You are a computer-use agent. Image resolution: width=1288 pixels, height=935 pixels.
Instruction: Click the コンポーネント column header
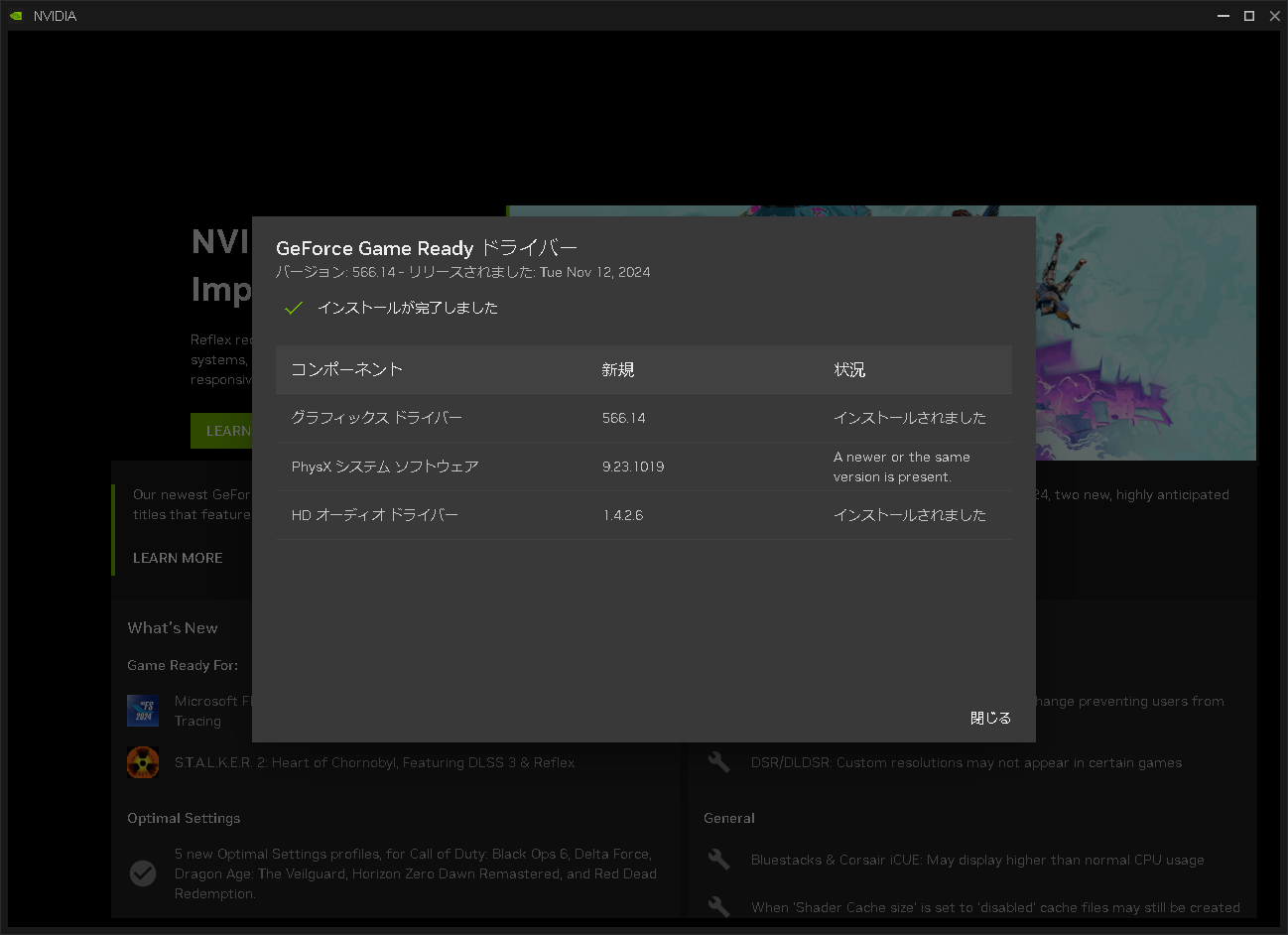point(344,369)
